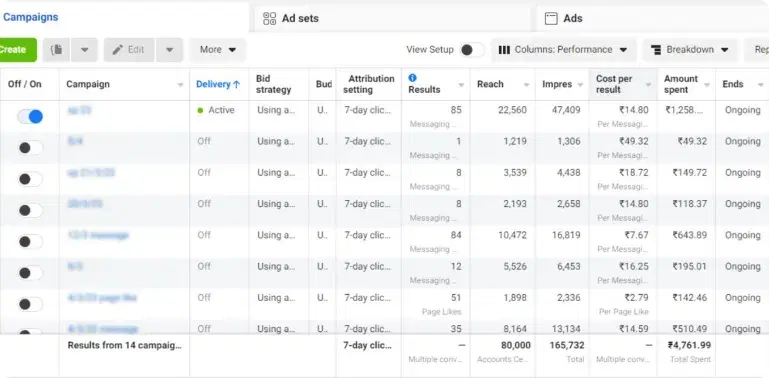Open the Cost per result column dropdown
The width and height of the screenshot is (769, 378).
[648, 85]
